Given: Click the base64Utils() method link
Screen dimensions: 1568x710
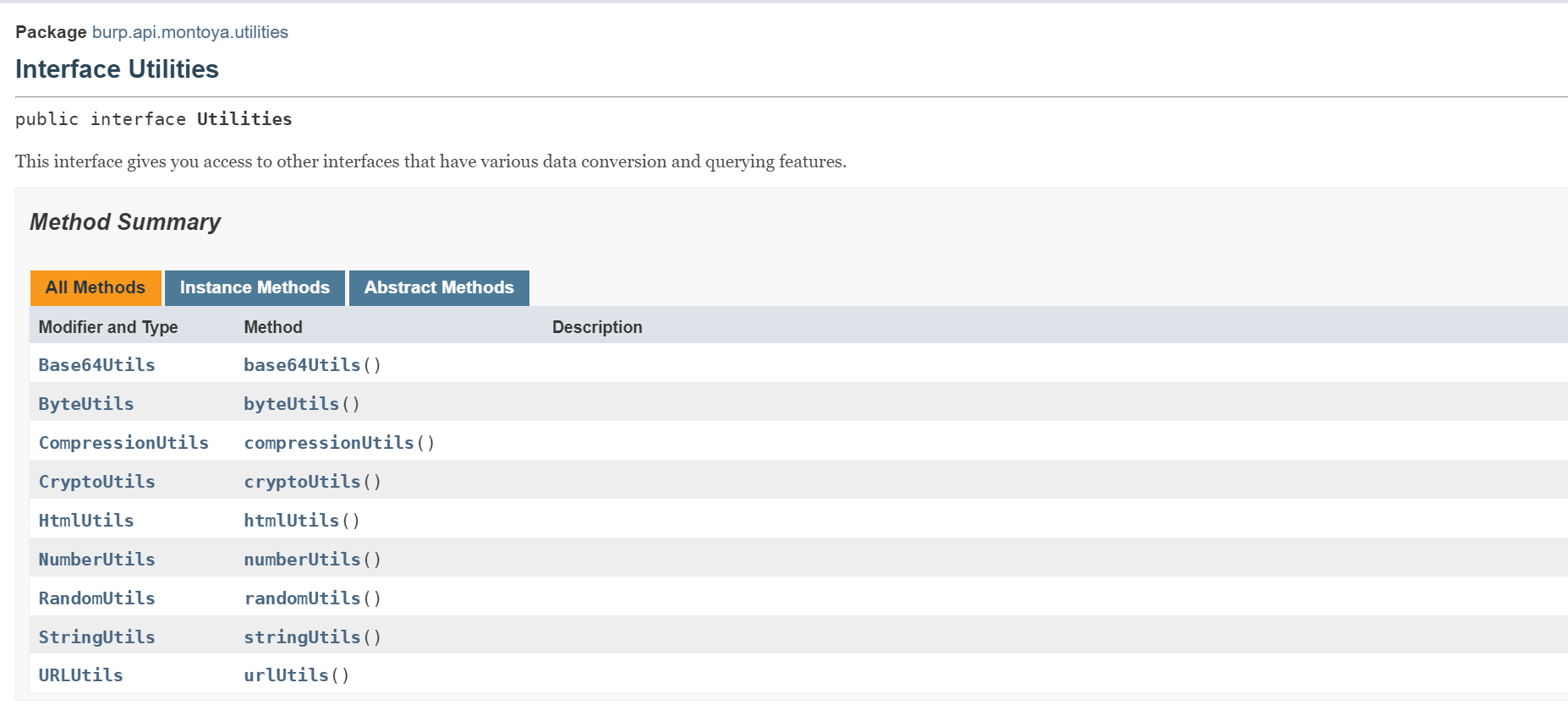Looking at the screenshot, I should click(x=302, y=365).
